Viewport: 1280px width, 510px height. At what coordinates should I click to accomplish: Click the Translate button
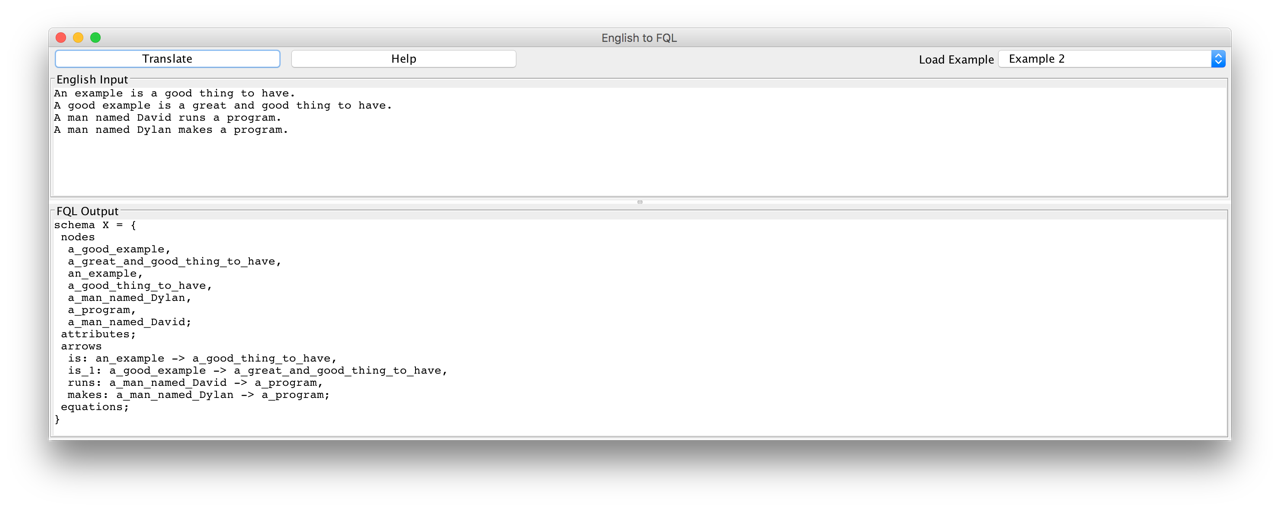tap(167, 59)
